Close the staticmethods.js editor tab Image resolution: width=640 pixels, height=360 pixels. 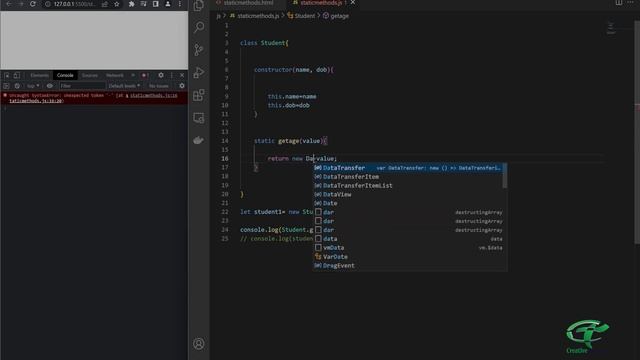click(x=353, y=2)
